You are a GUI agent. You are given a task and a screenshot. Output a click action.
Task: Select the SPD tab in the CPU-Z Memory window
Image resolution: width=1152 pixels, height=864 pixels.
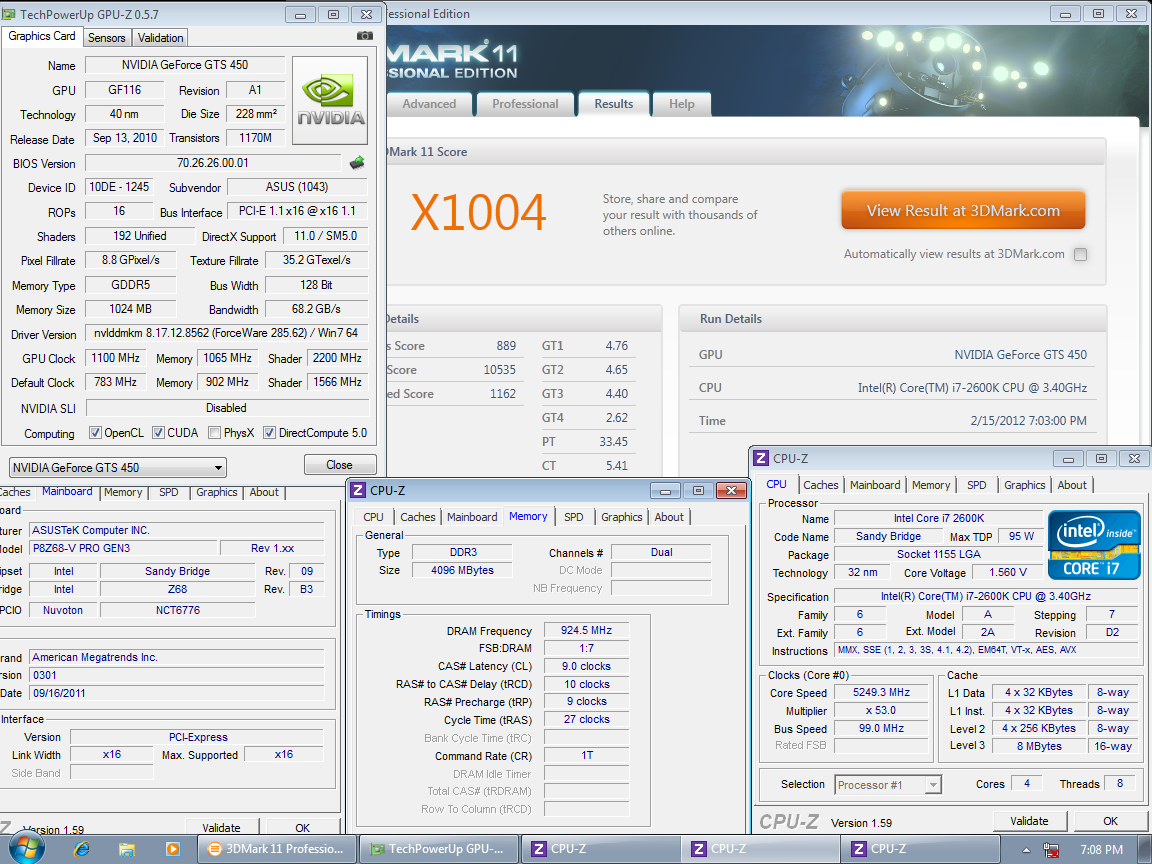[574, 517]
